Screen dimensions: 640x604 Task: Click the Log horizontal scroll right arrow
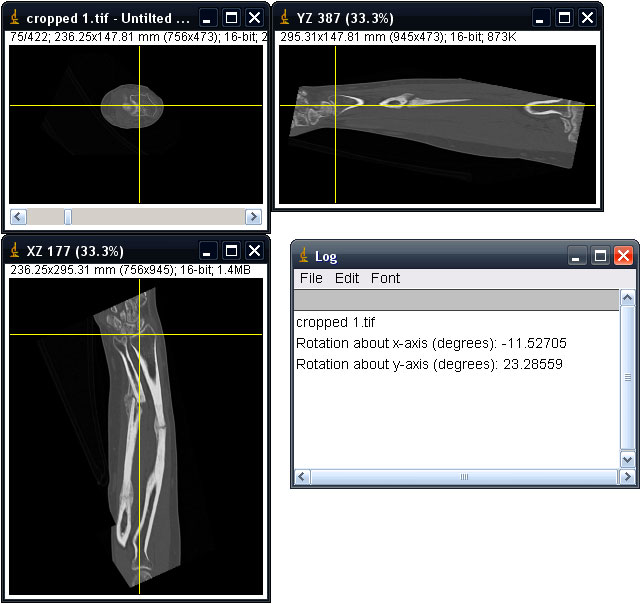click(x=627, y=477)
